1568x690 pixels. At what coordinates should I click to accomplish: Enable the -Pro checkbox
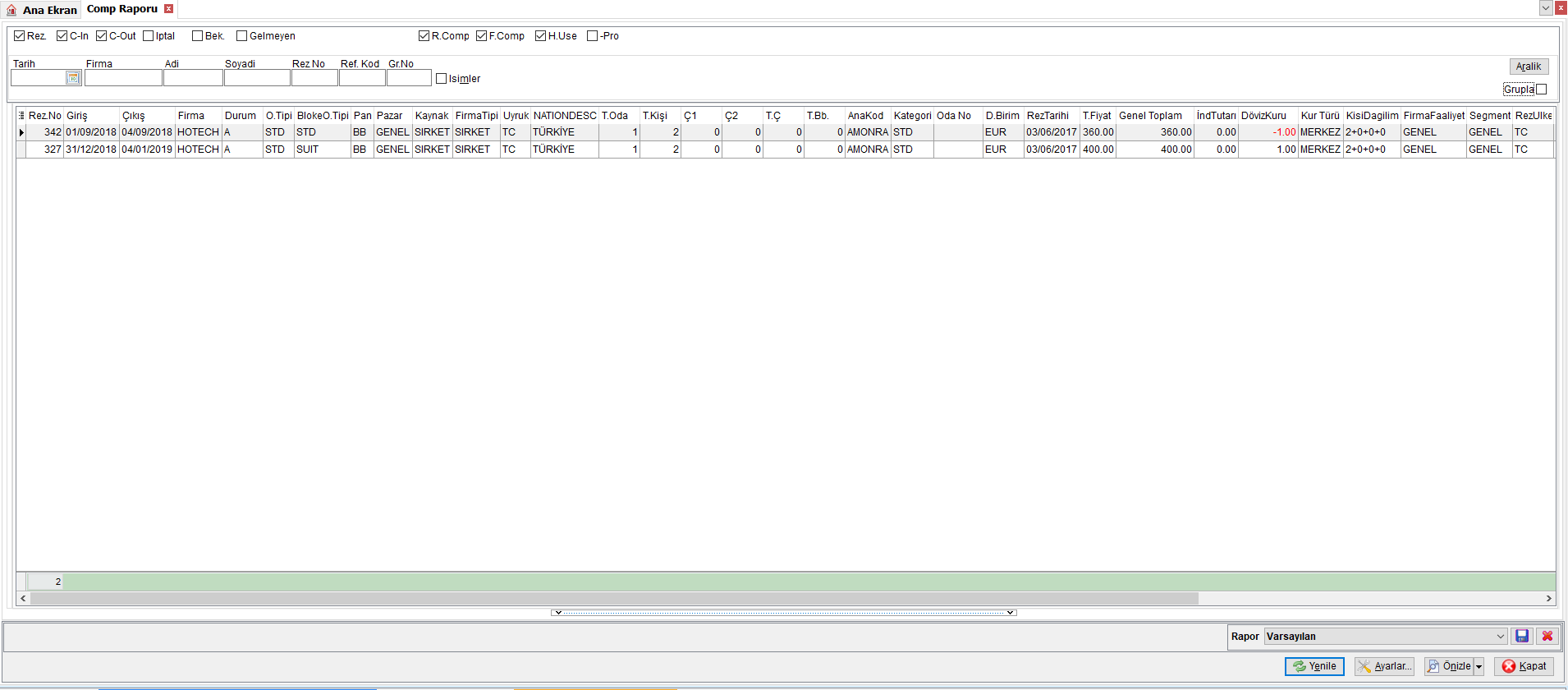coord(592,36)
